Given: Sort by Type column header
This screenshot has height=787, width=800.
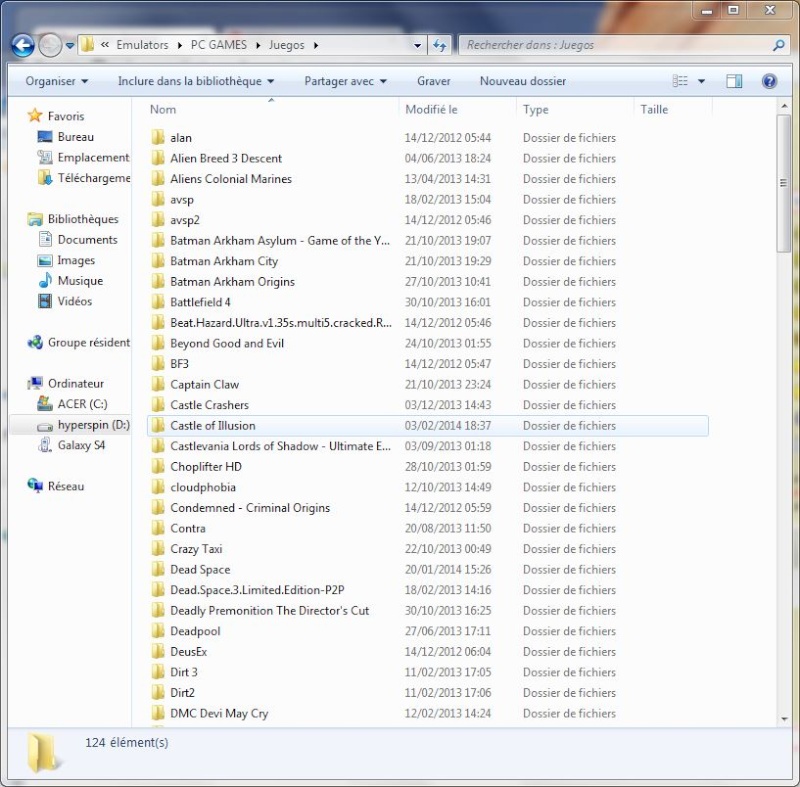Looking at the screenshot, I should (x=536, y=109).
